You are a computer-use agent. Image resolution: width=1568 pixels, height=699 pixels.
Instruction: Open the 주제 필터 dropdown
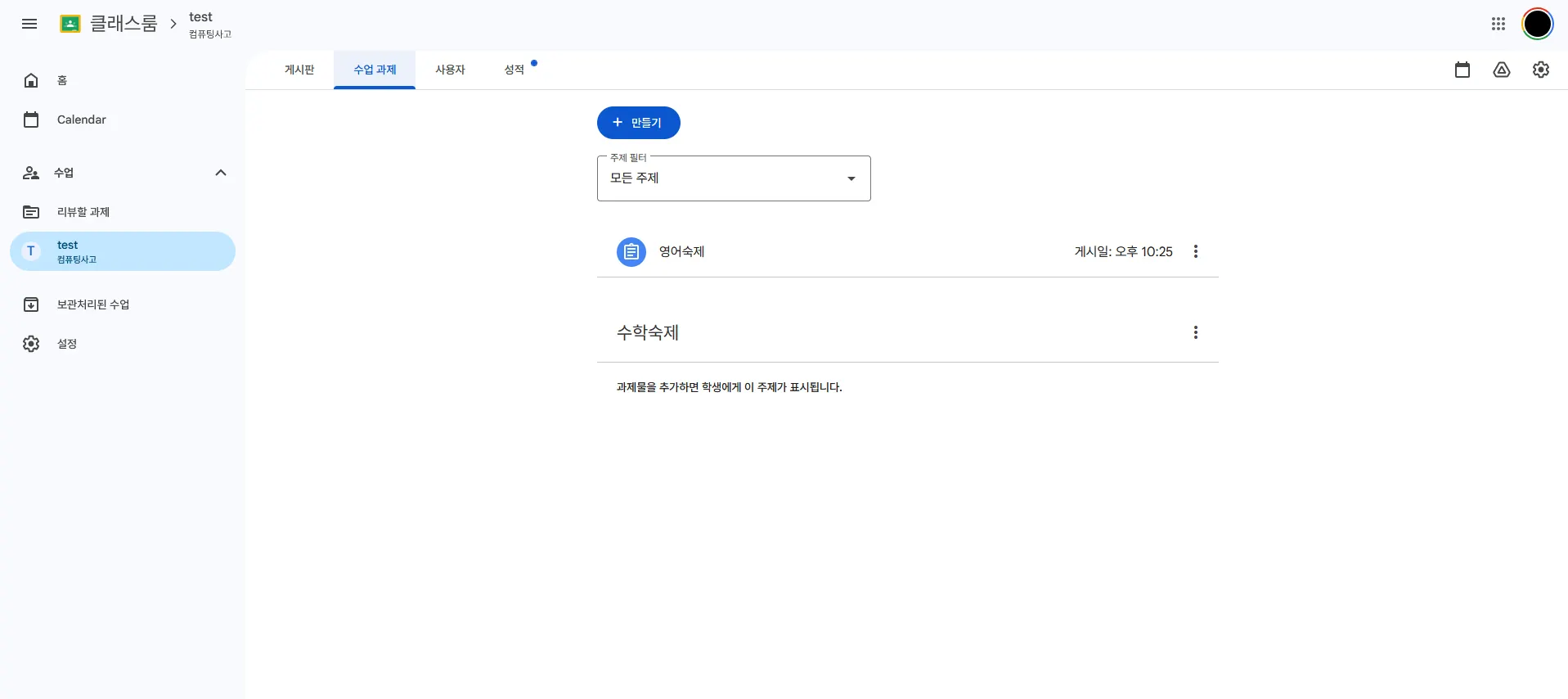click(x=734, y=178)
